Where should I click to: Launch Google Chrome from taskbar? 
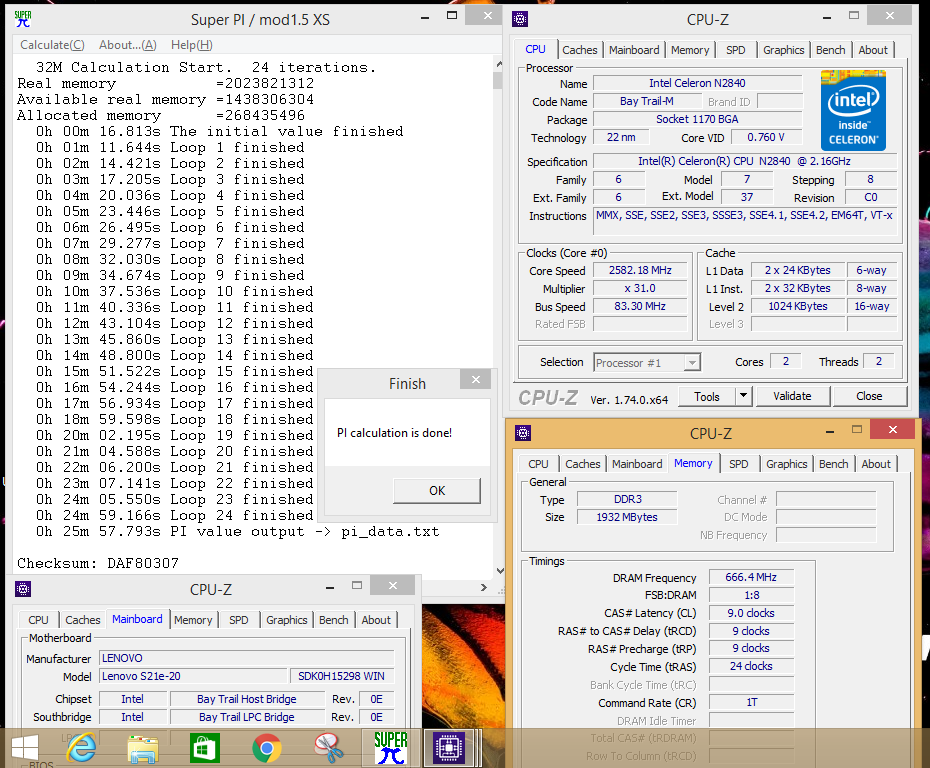click(267, 748)
